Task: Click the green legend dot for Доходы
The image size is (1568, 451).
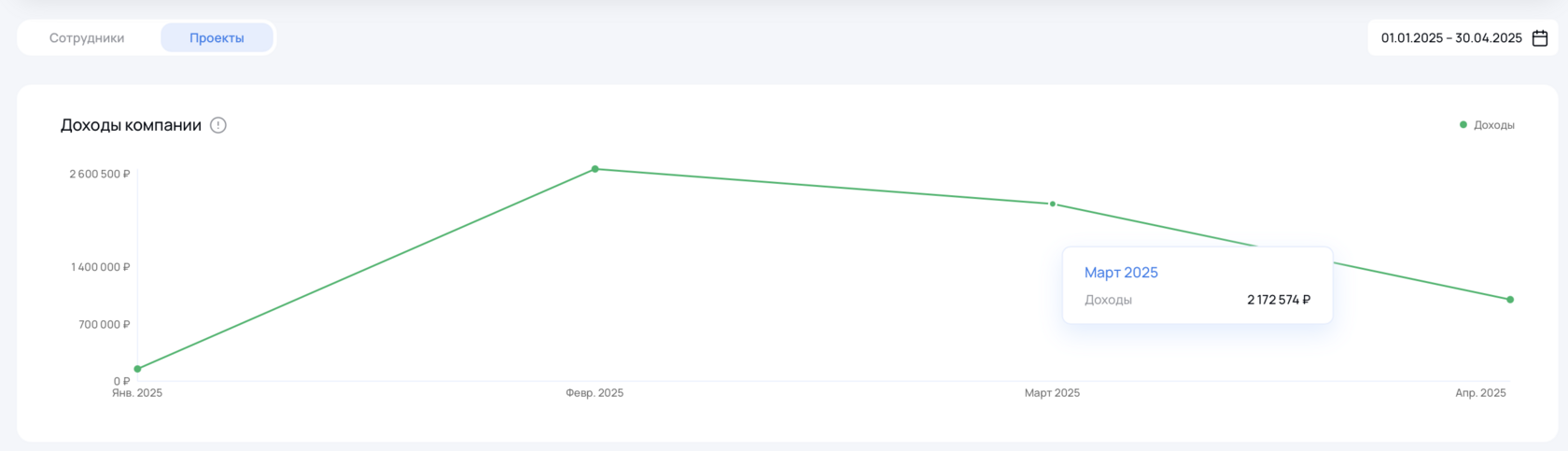Action: (1463, 124)
